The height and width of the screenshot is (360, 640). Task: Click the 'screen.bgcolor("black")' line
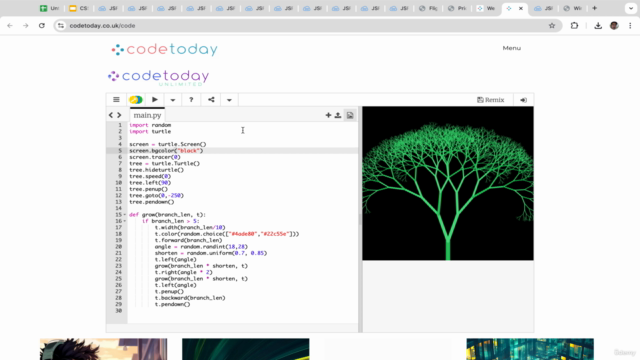point(166,151)
